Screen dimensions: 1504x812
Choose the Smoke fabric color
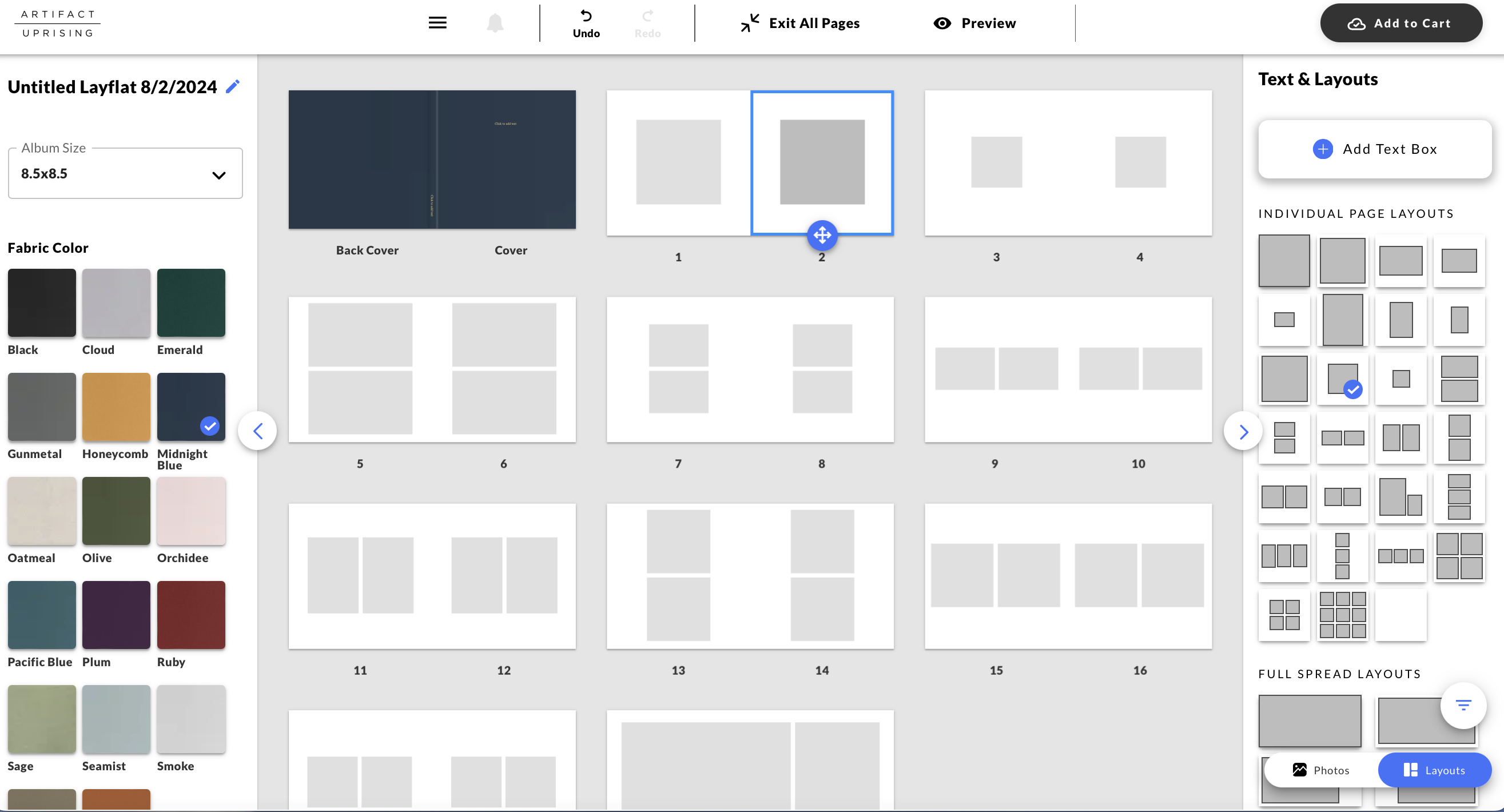pos(191,719)
